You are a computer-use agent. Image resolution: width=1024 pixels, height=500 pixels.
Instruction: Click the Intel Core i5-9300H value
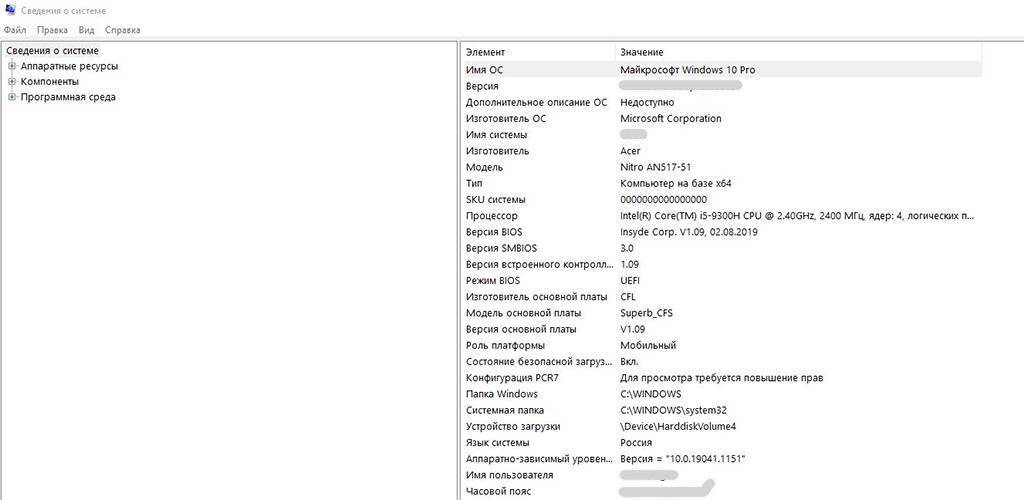tap(797, 215)
